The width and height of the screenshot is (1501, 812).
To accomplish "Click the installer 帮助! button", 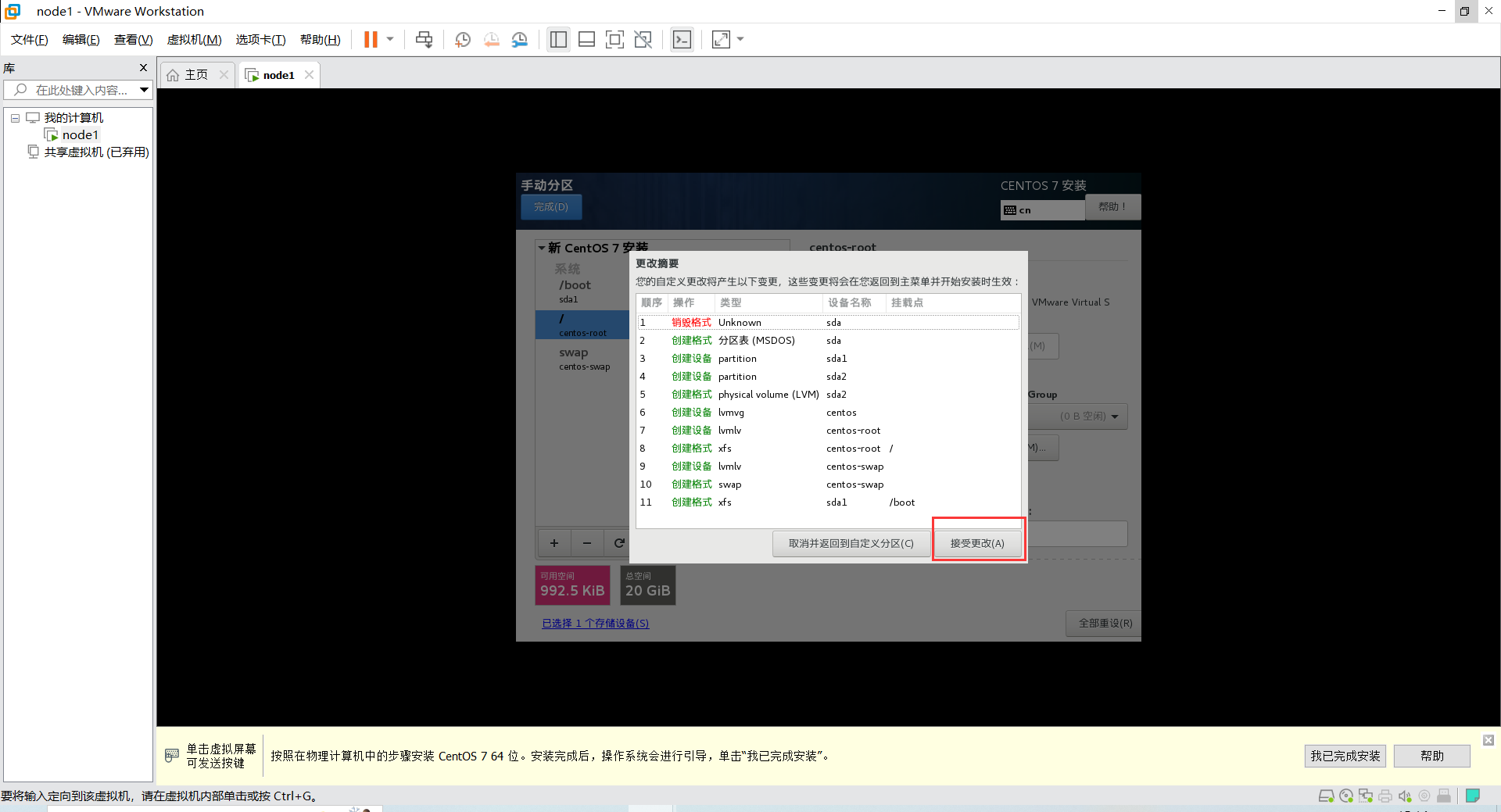I will pos(1112,207).
